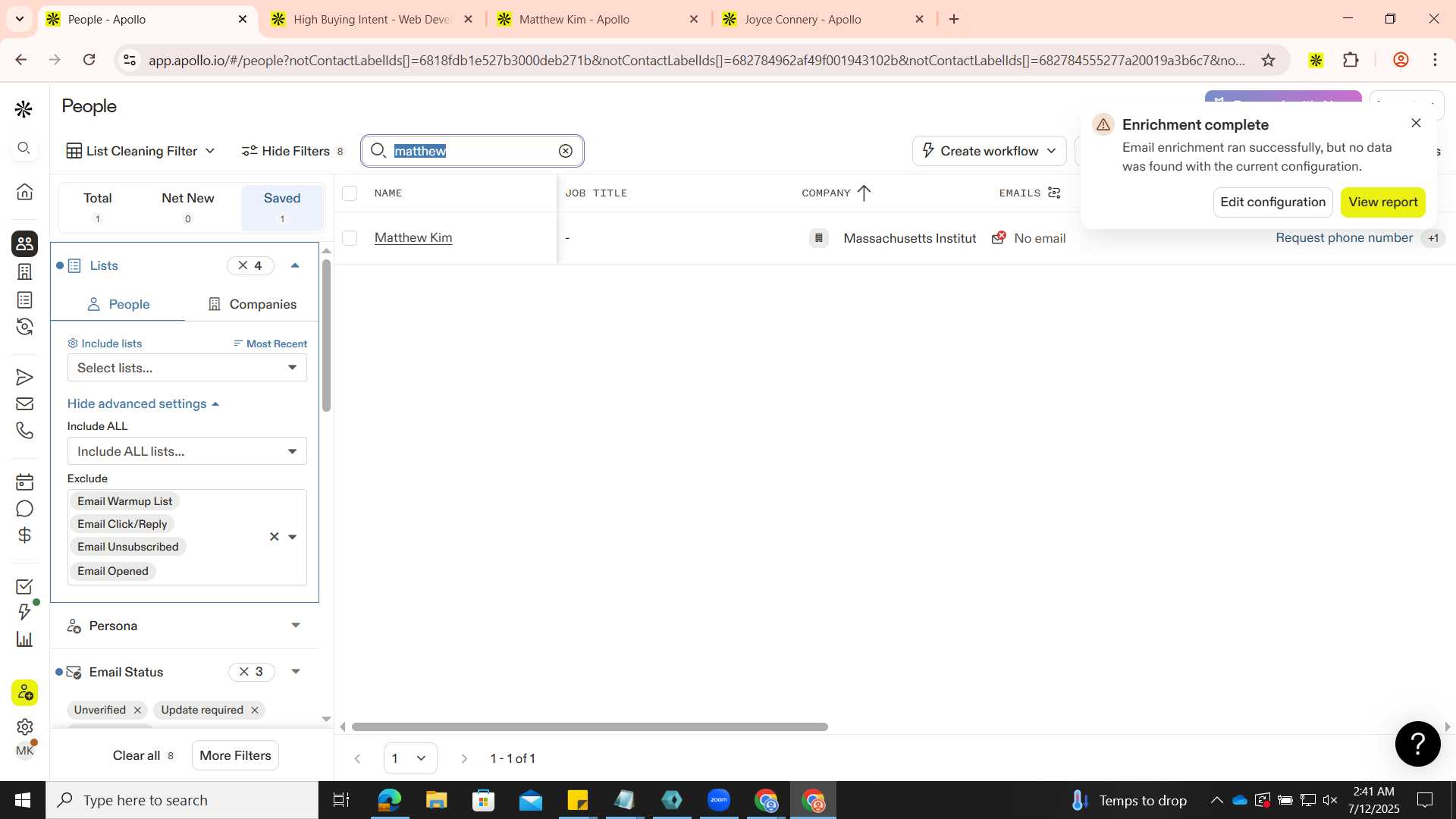The height and width of the screenshot is (819, 1456).
Task: Bookmark this page with the star icon
Action: tap(1268, 60)
